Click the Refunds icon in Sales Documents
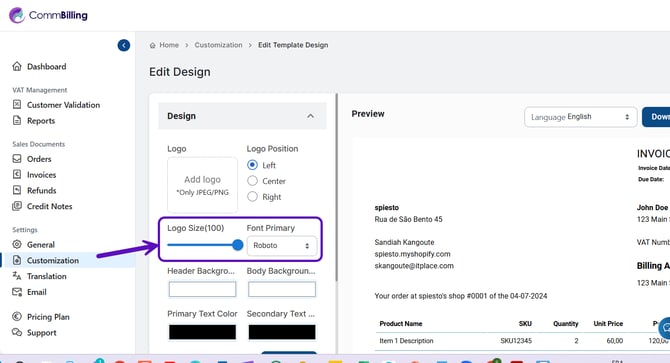The height and width of the screenshot is (363, 670). 17,190
